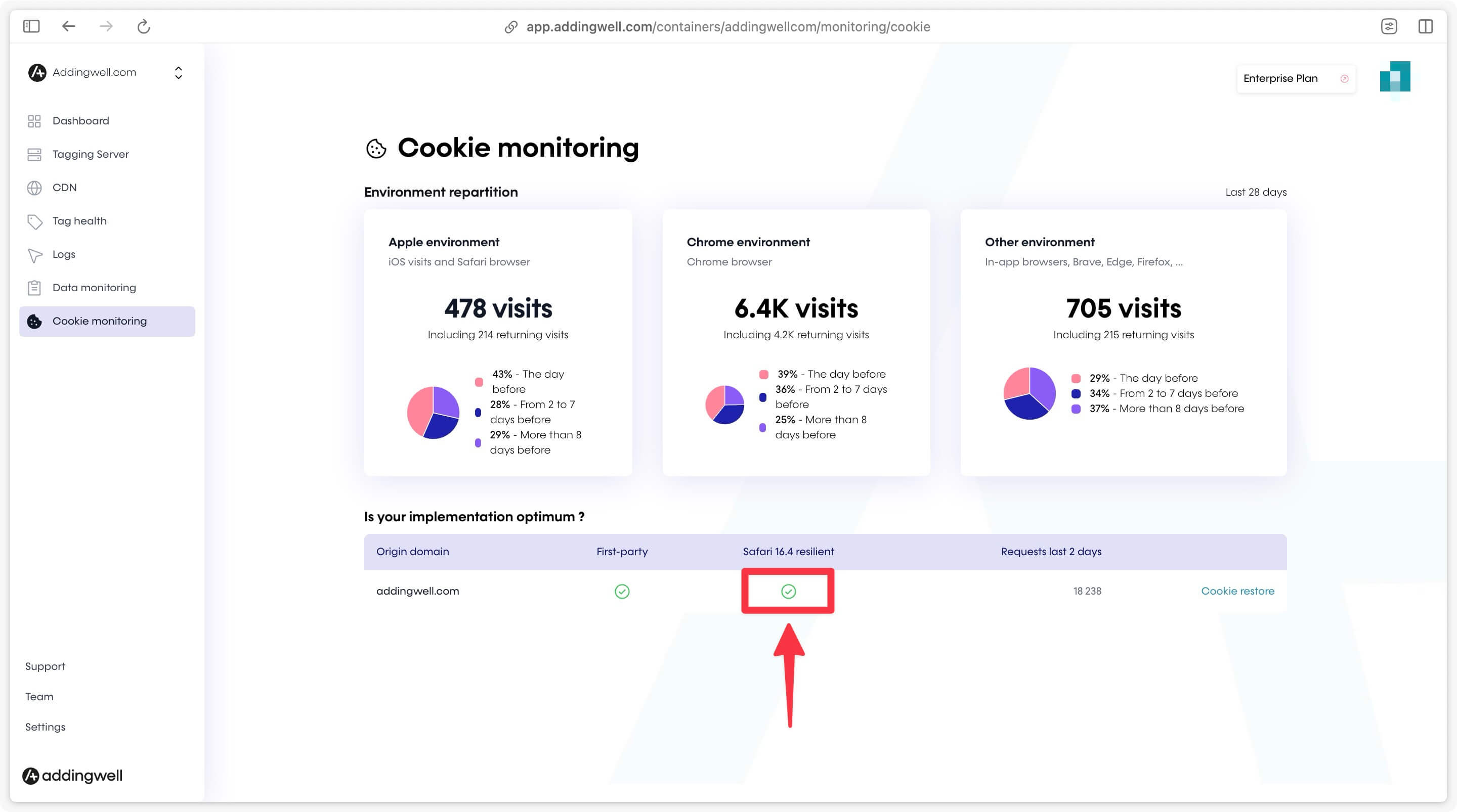Toggle the Safari 16.4 resilient status checkmark
Screen dimensions: 1457x812
point(787,591)
